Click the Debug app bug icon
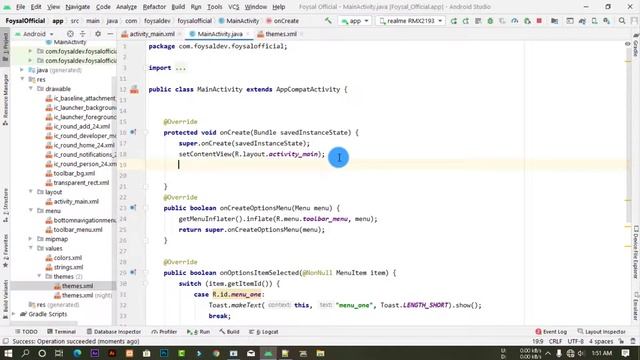 [490, 21]
